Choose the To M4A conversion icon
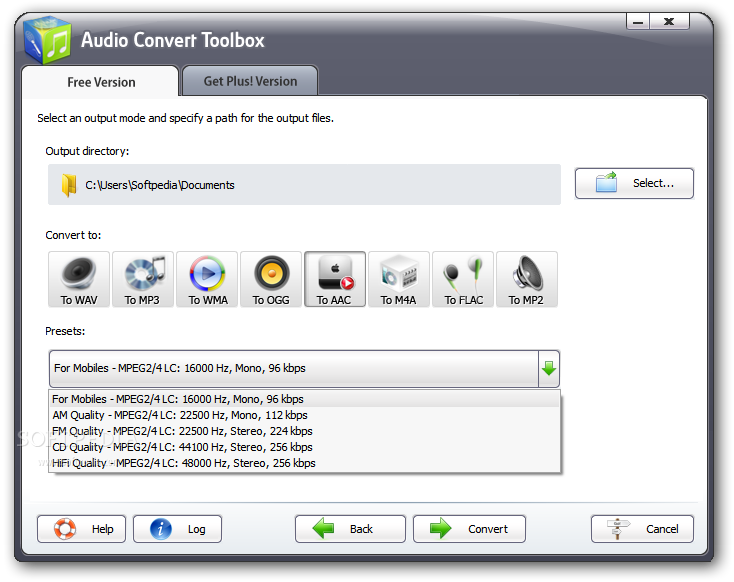The height and width of the screenshot is (582, 734). tap(399, 279)
